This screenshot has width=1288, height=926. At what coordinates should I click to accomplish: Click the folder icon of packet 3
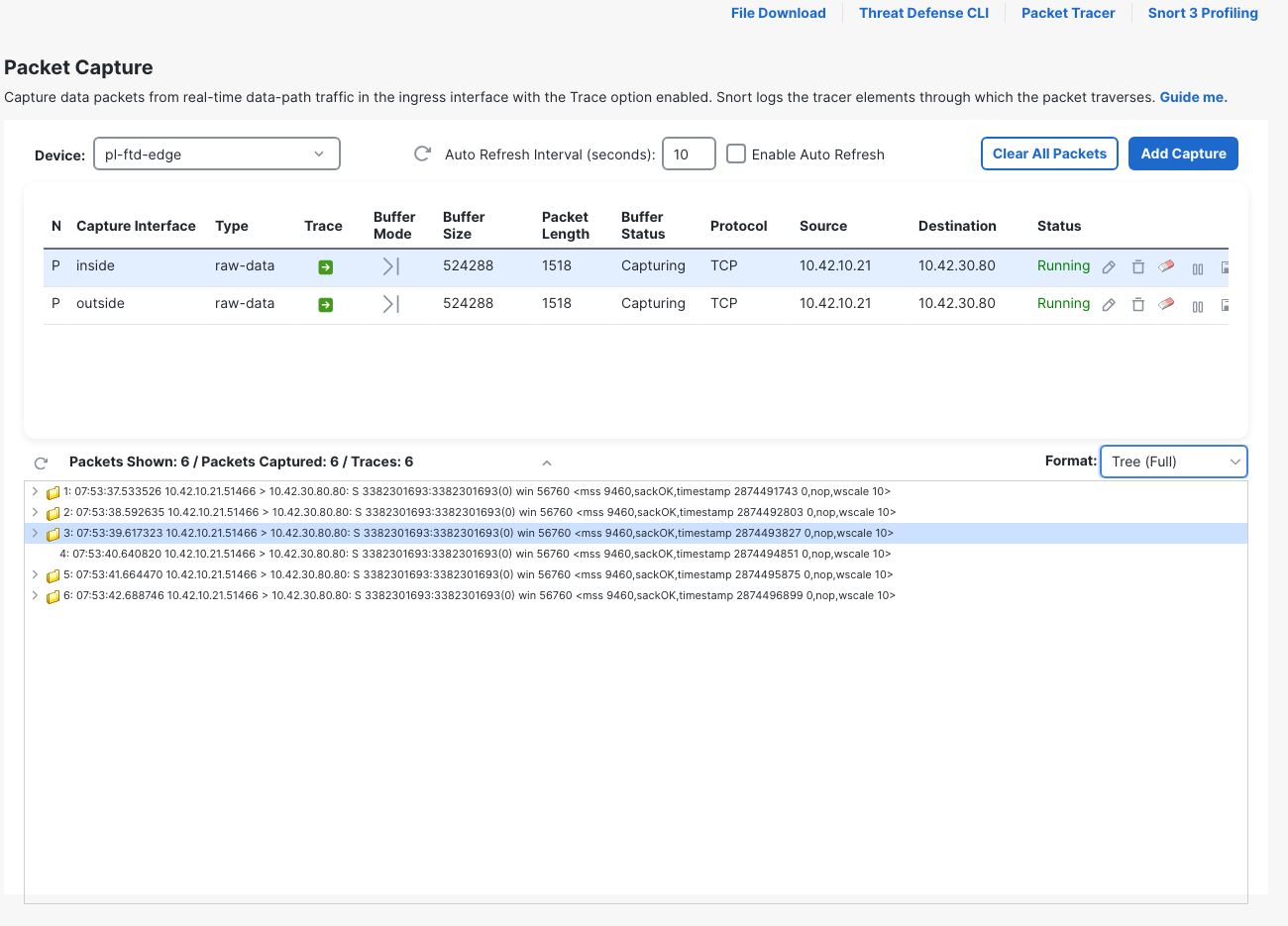[54, 534]
